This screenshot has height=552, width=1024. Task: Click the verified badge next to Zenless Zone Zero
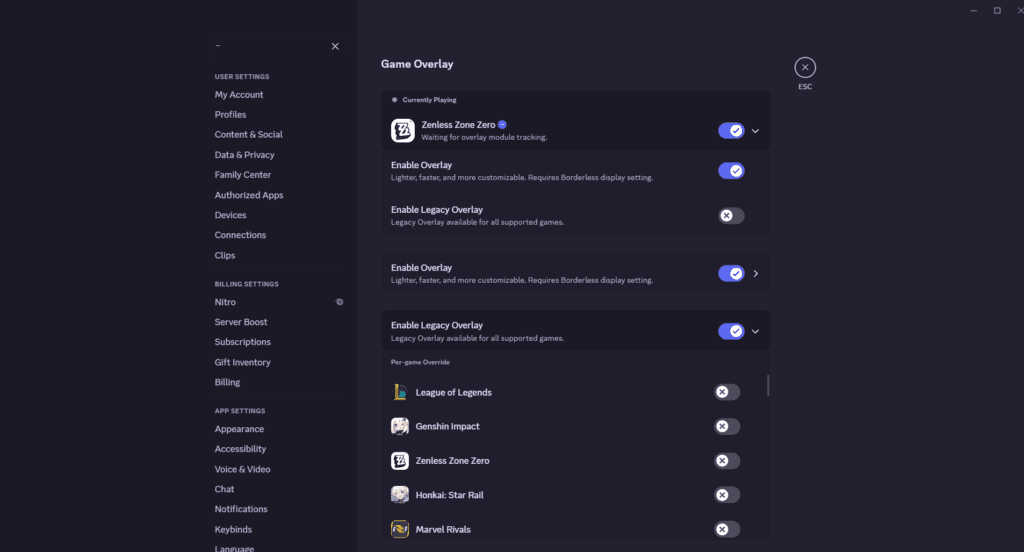click(502, 125)
